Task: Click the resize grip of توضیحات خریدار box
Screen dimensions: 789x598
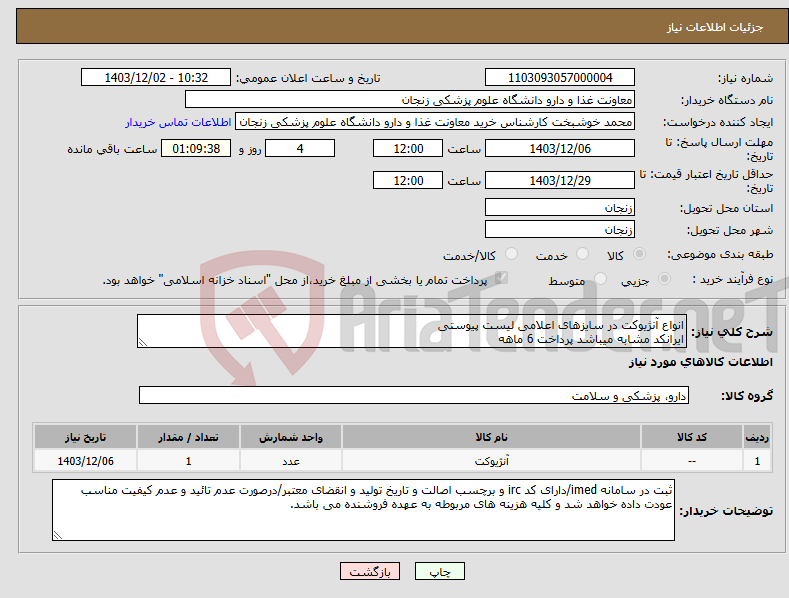Action: (x=58, y=536)
